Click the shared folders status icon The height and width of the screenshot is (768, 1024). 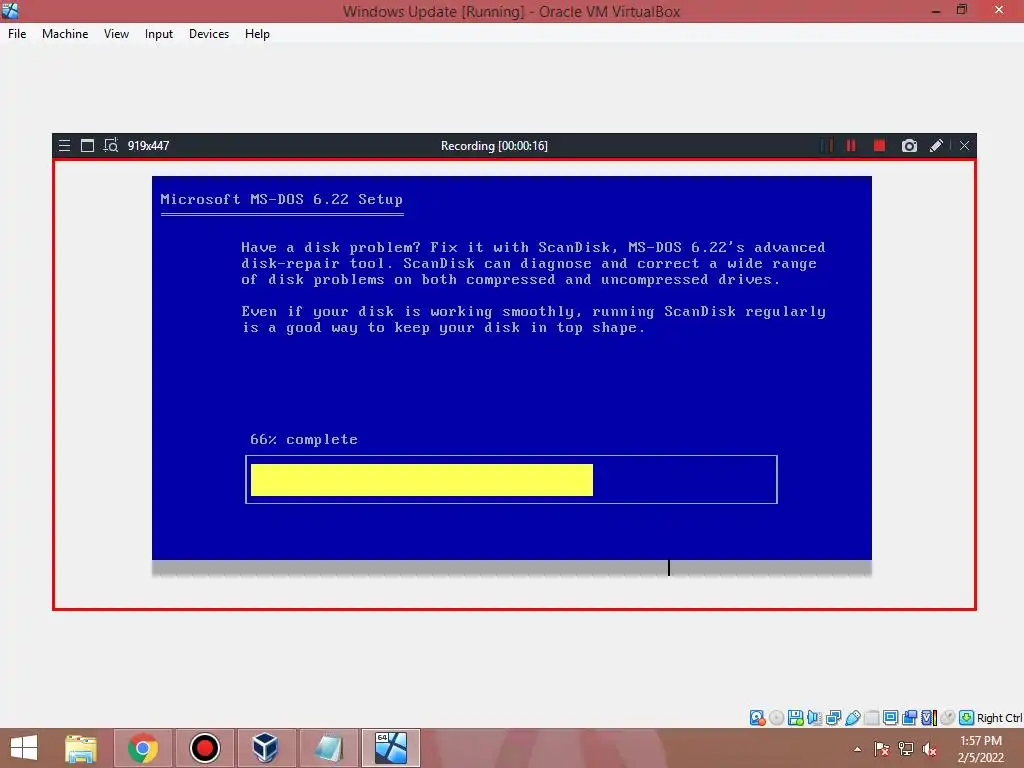click(871, 718)
